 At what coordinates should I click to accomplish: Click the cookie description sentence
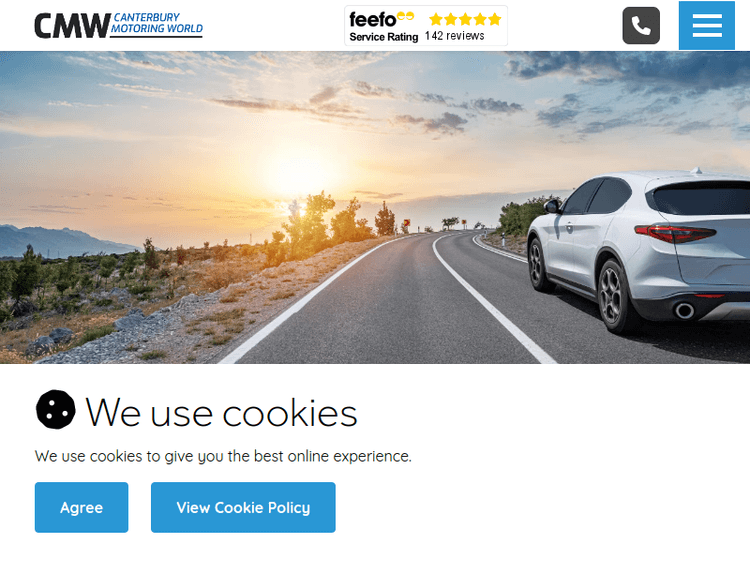(223, 456)
